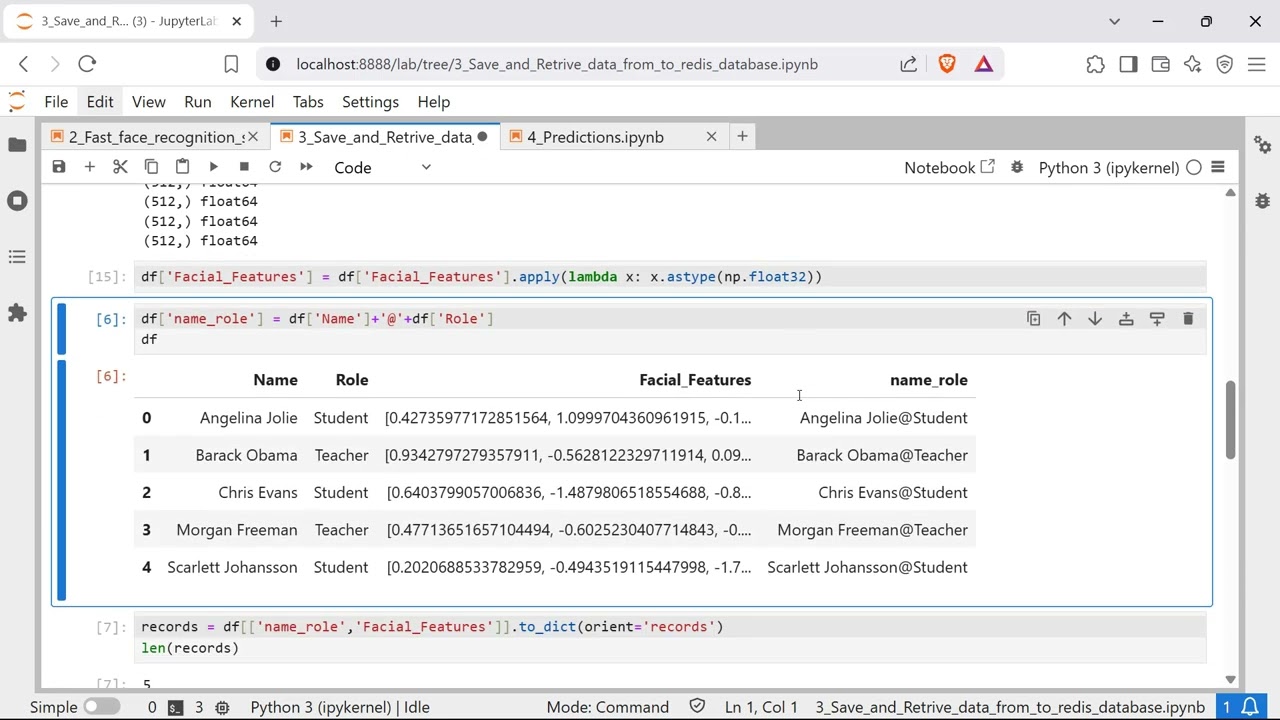Click the browser address bar URL

(x=557, y=64)
